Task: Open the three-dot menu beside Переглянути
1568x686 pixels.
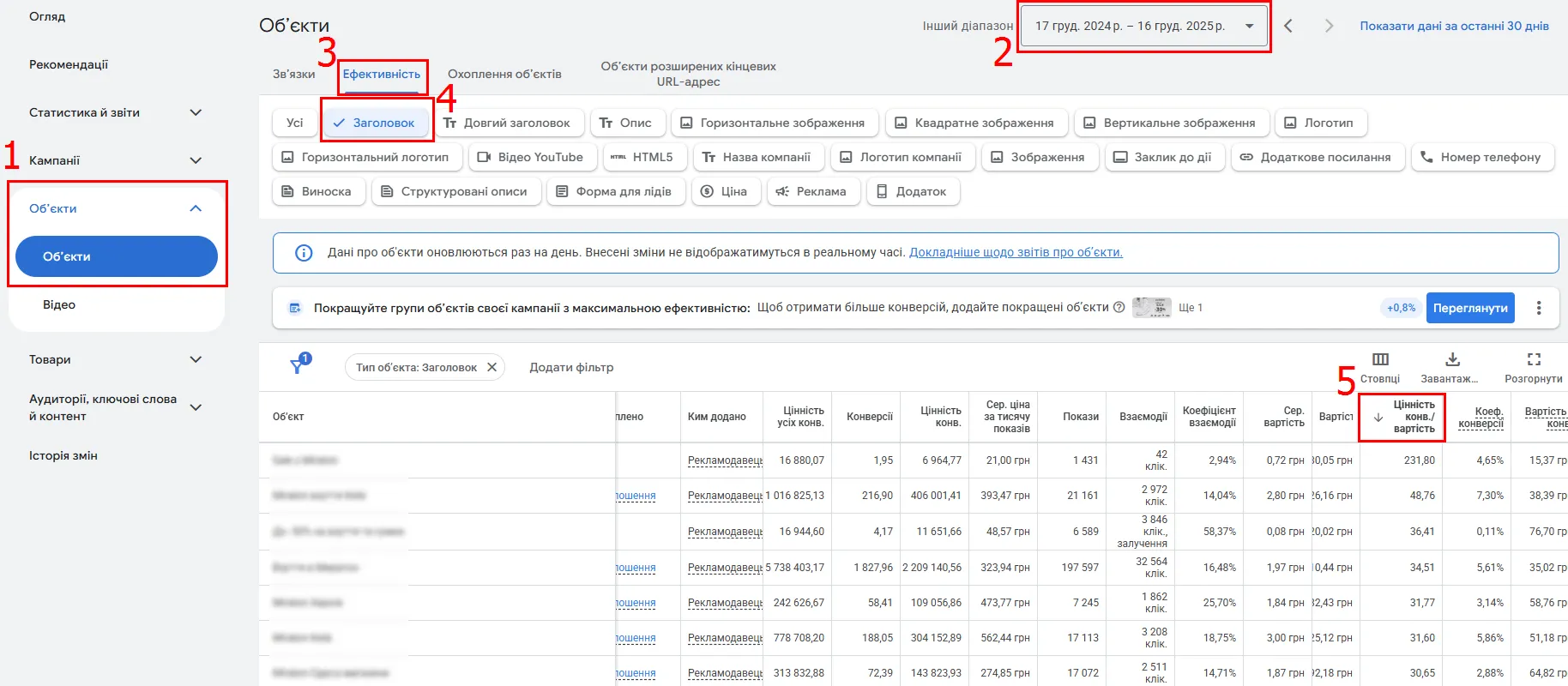Action: [x=1539, y=308]
